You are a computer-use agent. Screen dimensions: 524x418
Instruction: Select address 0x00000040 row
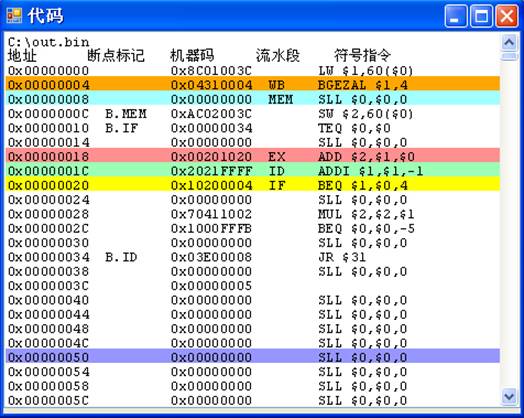coord(253,300)
